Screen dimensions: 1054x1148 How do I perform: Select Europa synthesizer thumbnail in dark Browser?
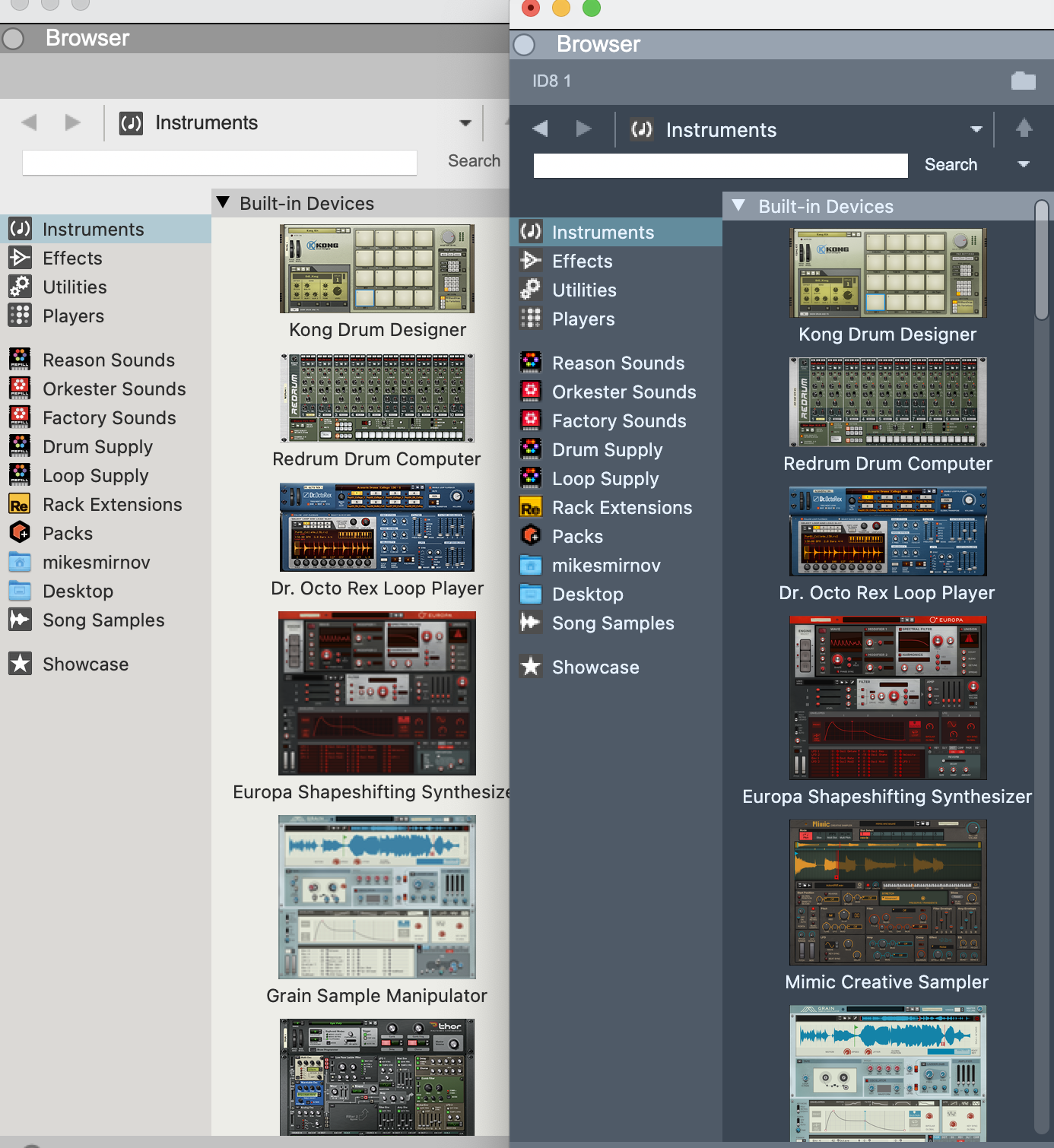tap(888, 698)
